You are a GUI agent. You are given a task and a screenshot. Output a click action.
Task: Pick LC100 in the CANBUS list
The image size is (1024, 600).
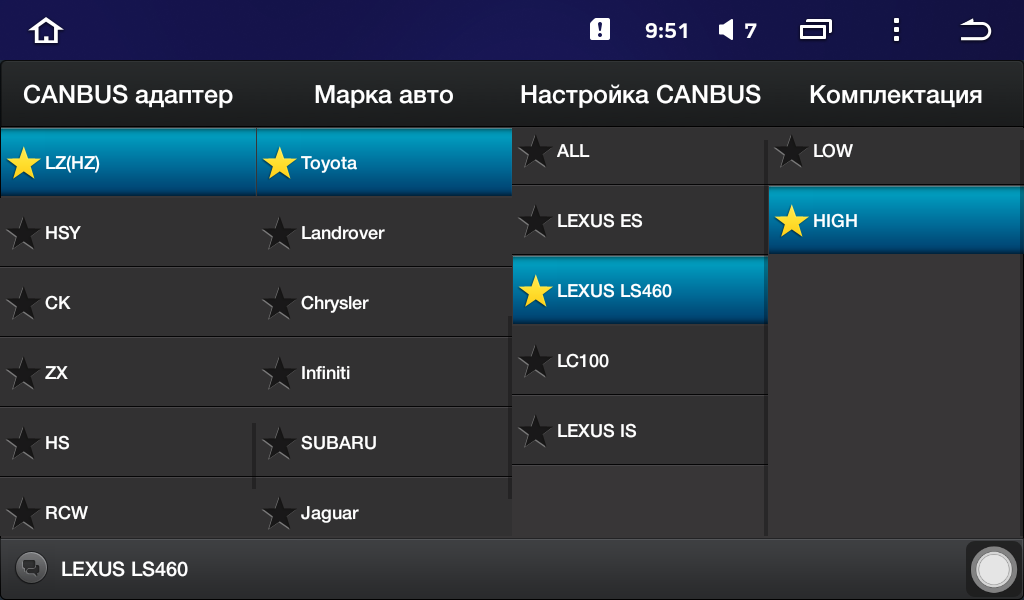(x=639, y=361)
